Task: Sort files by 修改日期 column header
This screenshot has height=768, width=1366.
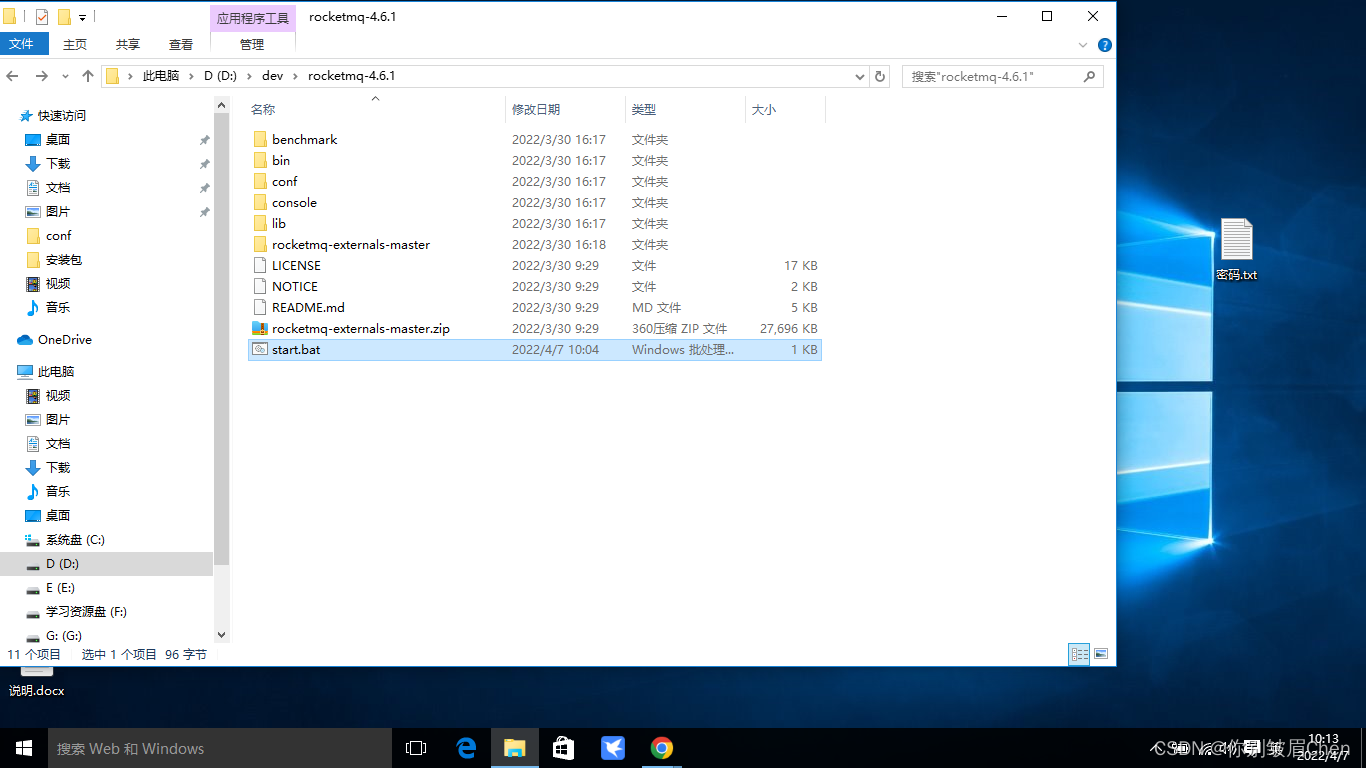Action: (x=536, y=109)
